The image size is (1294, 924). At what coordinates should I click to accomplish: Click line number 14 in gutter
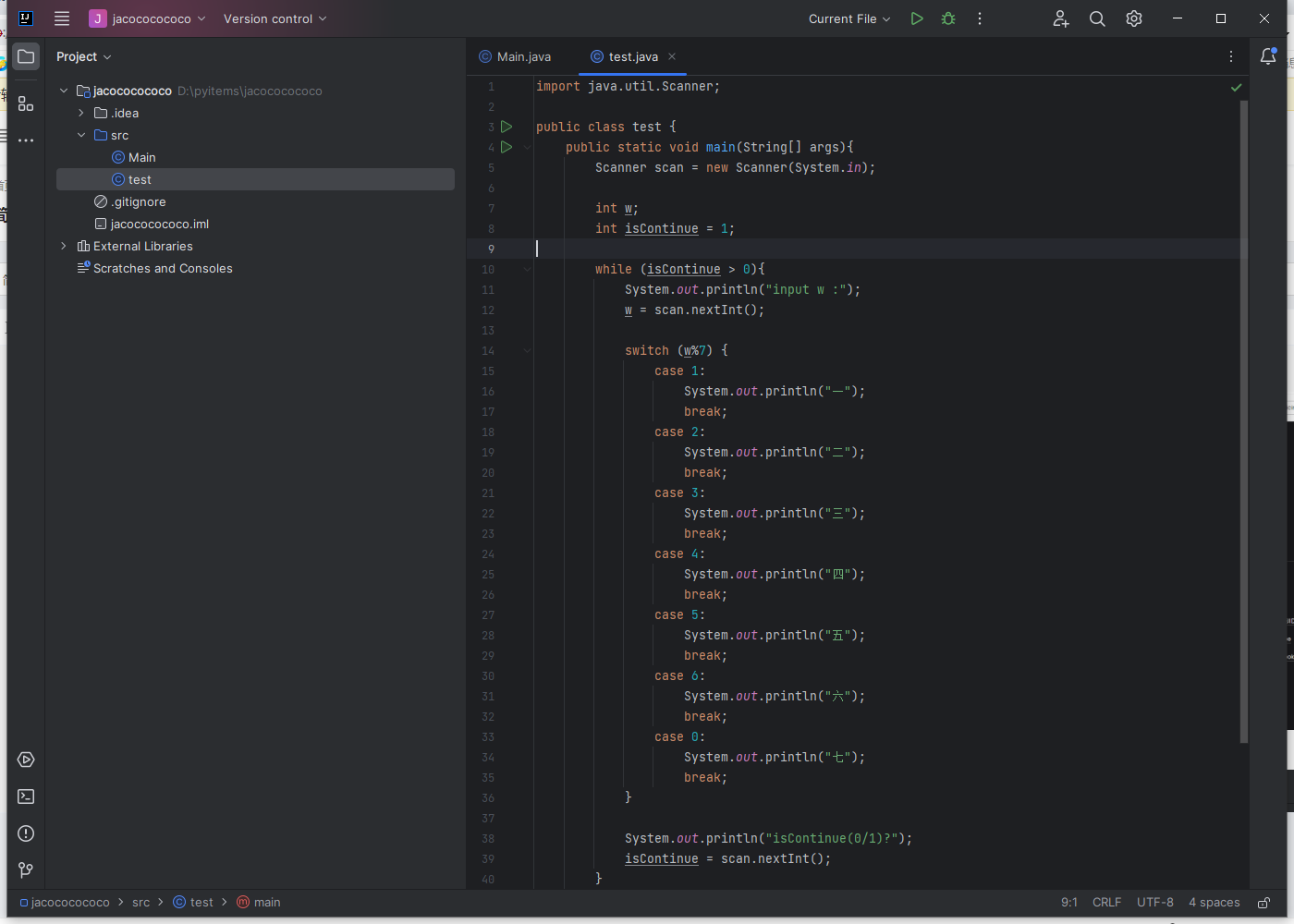click(488, 350)
